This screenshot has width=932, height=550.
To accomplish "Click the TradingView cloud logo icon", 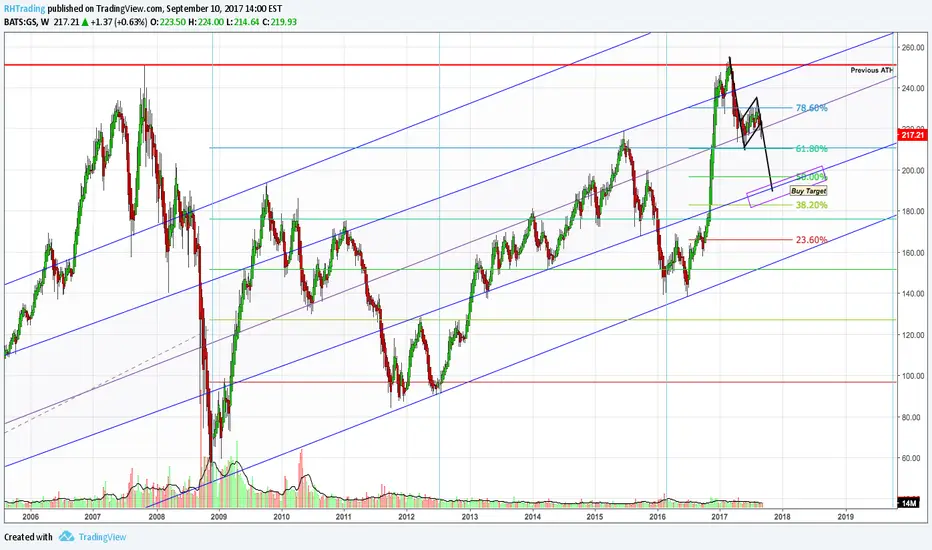I will point(66,536).
